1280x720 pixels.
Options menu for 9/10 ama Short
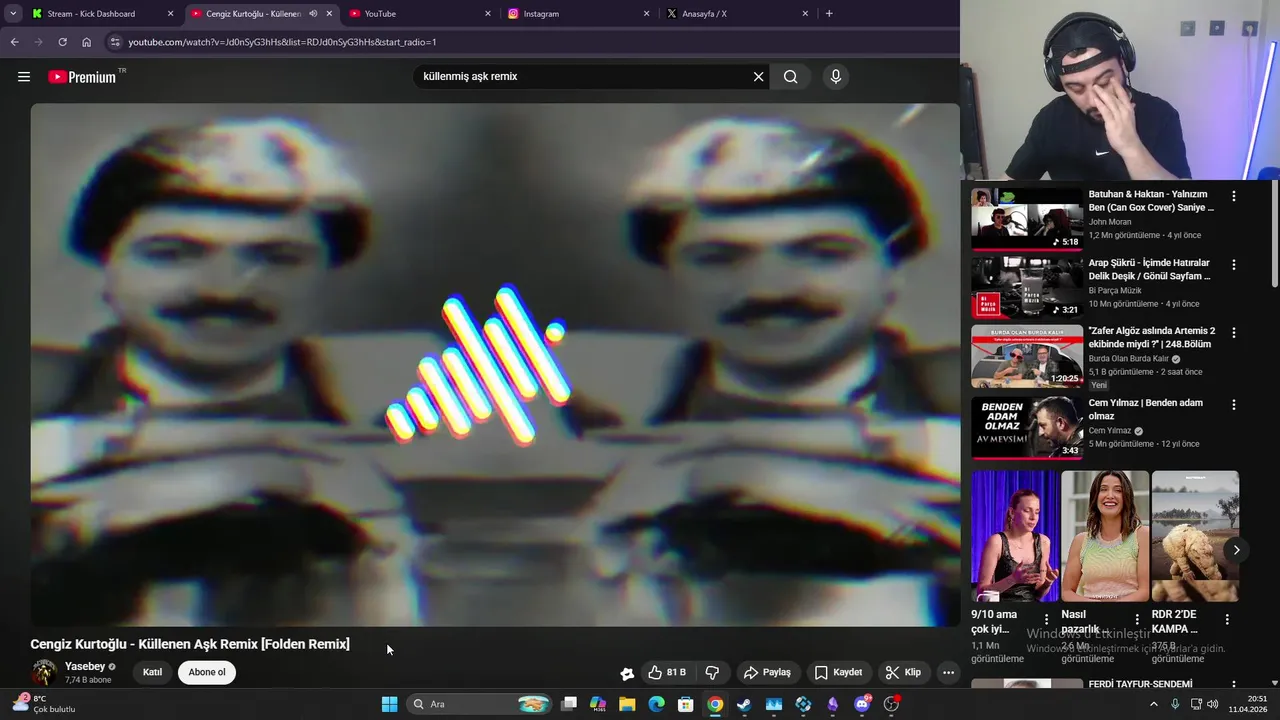click(1047, 619)
